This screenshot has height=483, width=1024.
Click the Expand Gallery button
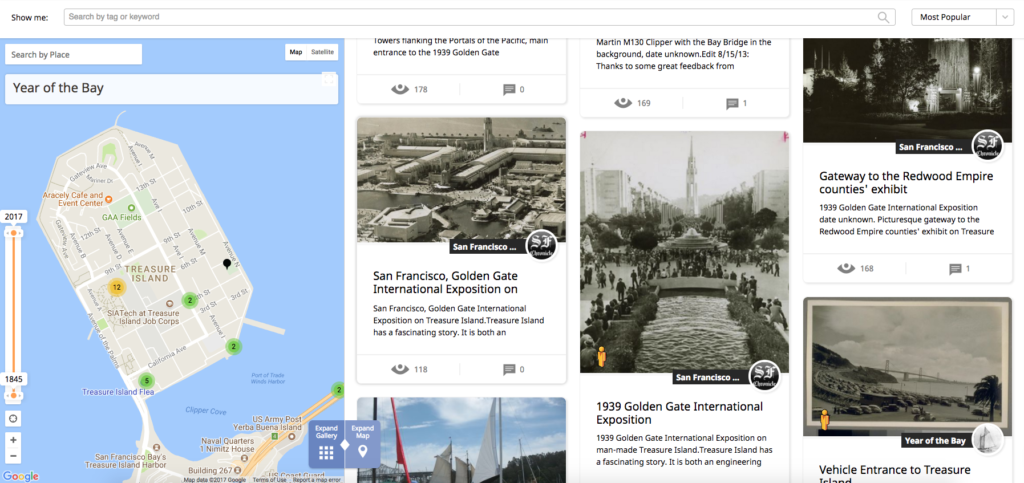327,443
